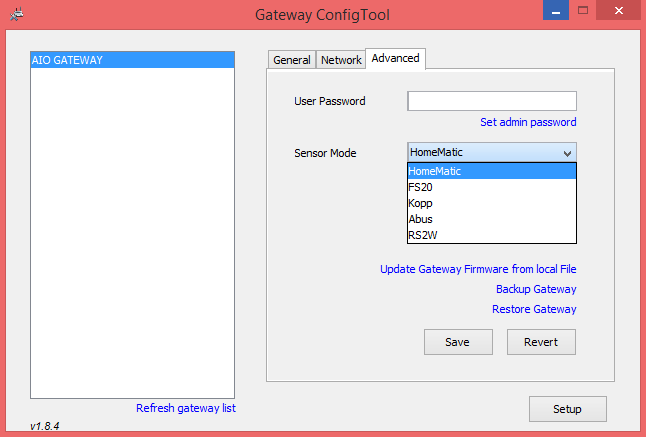Click Update Gateway Firmware from local File
The width and height of the screenshot is (646, 437).
(478, 269)
